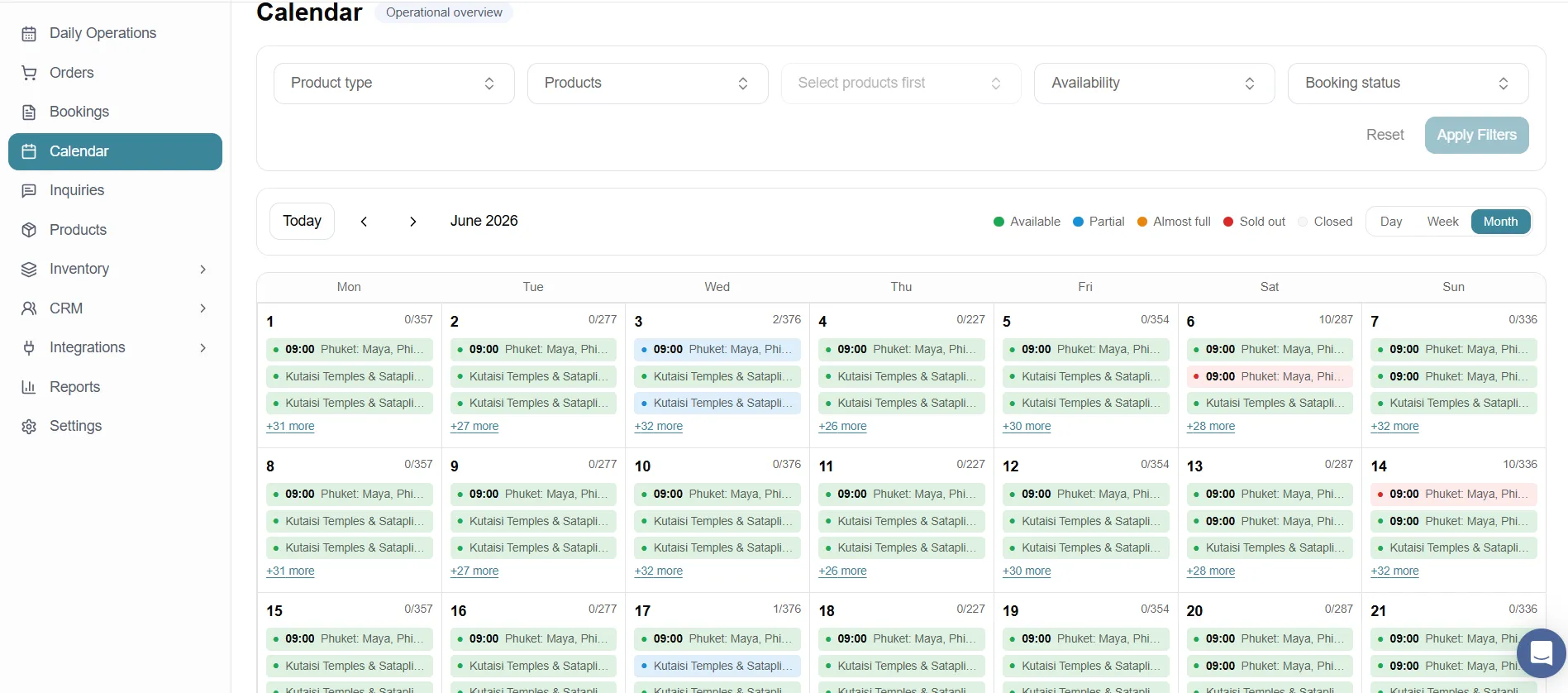Click the Orders shopping cart icon
Screen dimensions: 1568x693
point(29,73)
